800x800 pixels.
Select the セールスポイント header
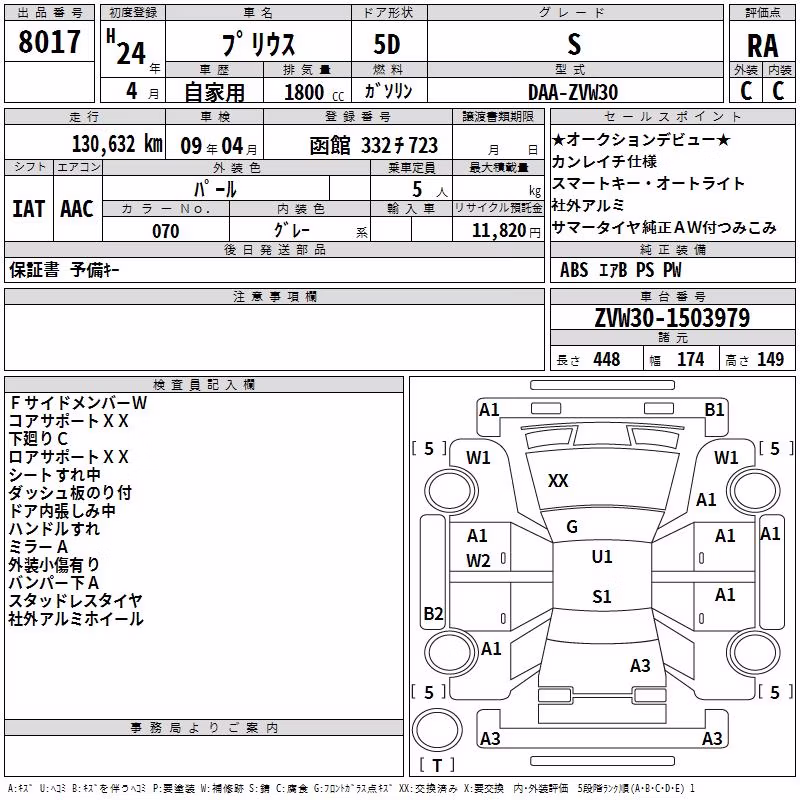click(x=673, y=116)
